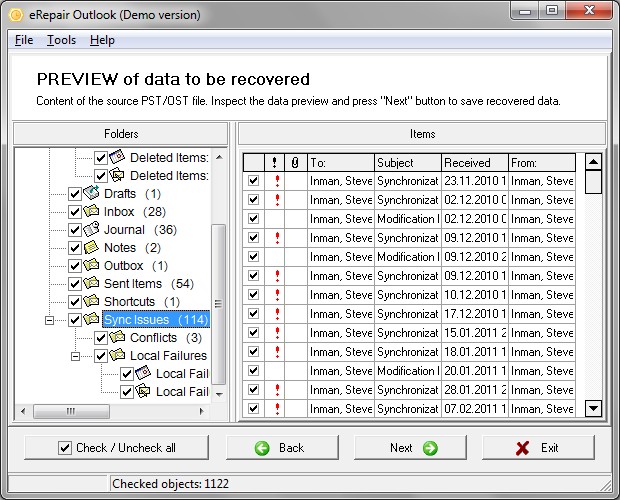
Task: Click red importance mark on 17.12.2010 row
Action: point(278,314)
